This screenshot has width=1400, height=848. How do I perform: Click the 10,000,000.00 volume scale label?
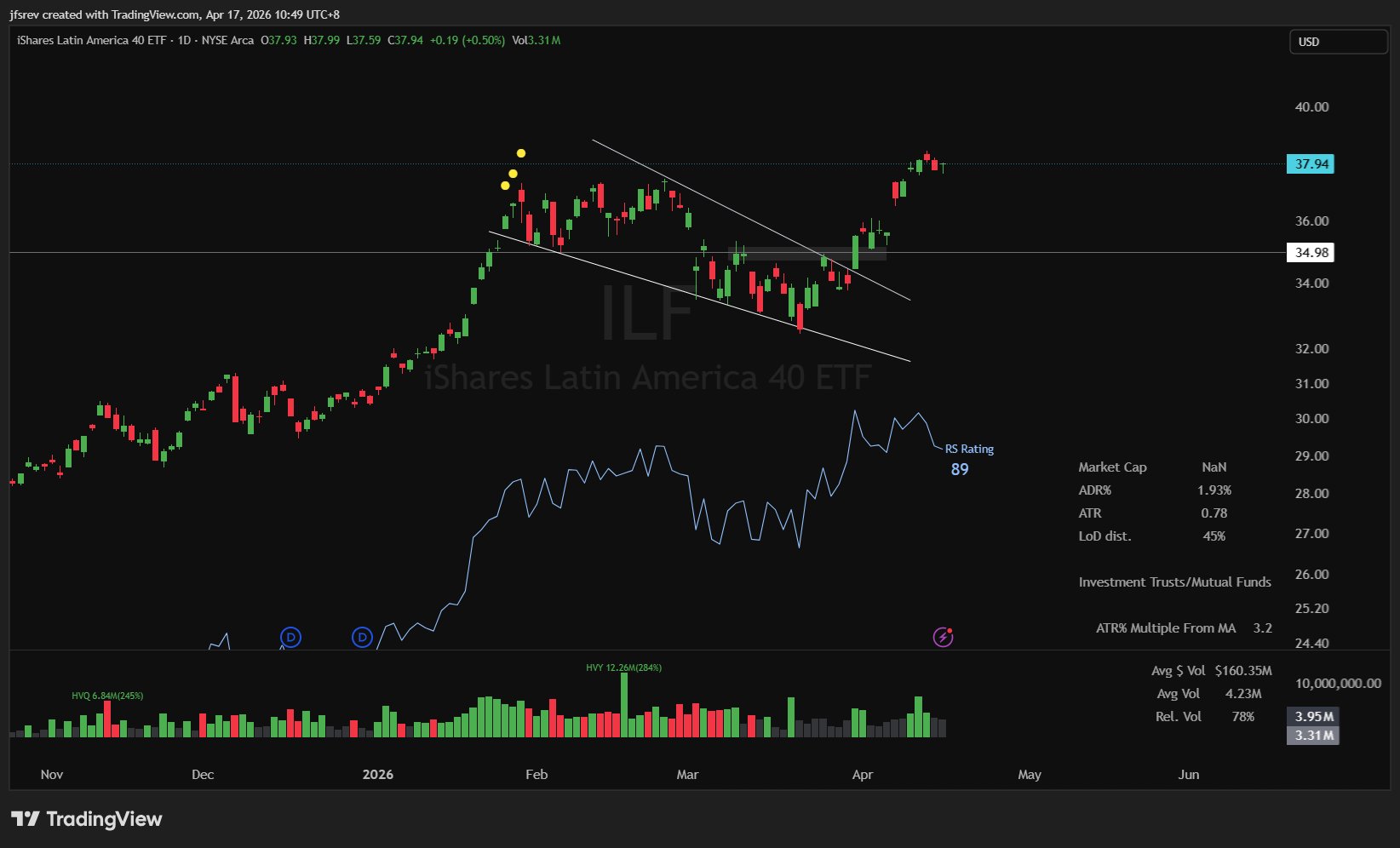pyautogui.click(x=1338, y=684)
